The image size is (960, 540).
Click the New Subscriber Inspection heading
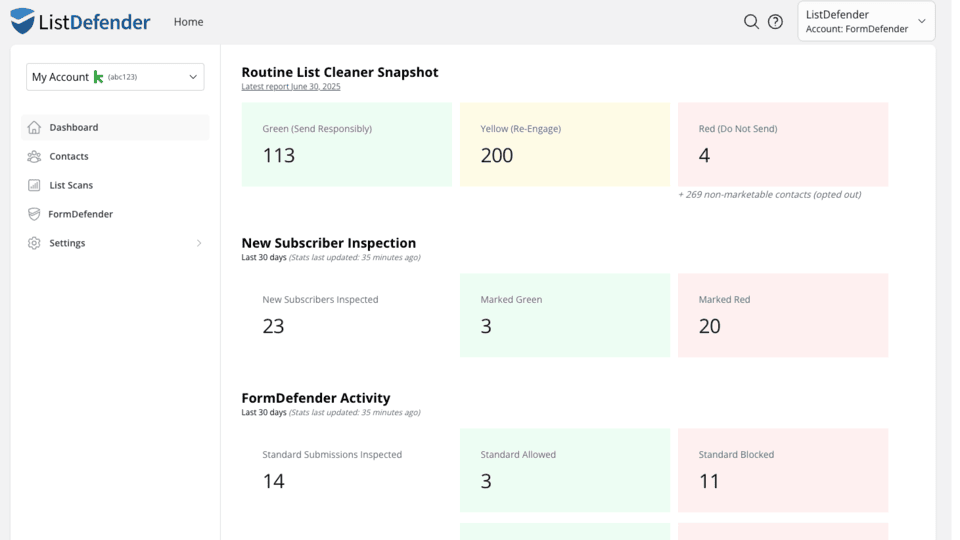click(329, 243)
